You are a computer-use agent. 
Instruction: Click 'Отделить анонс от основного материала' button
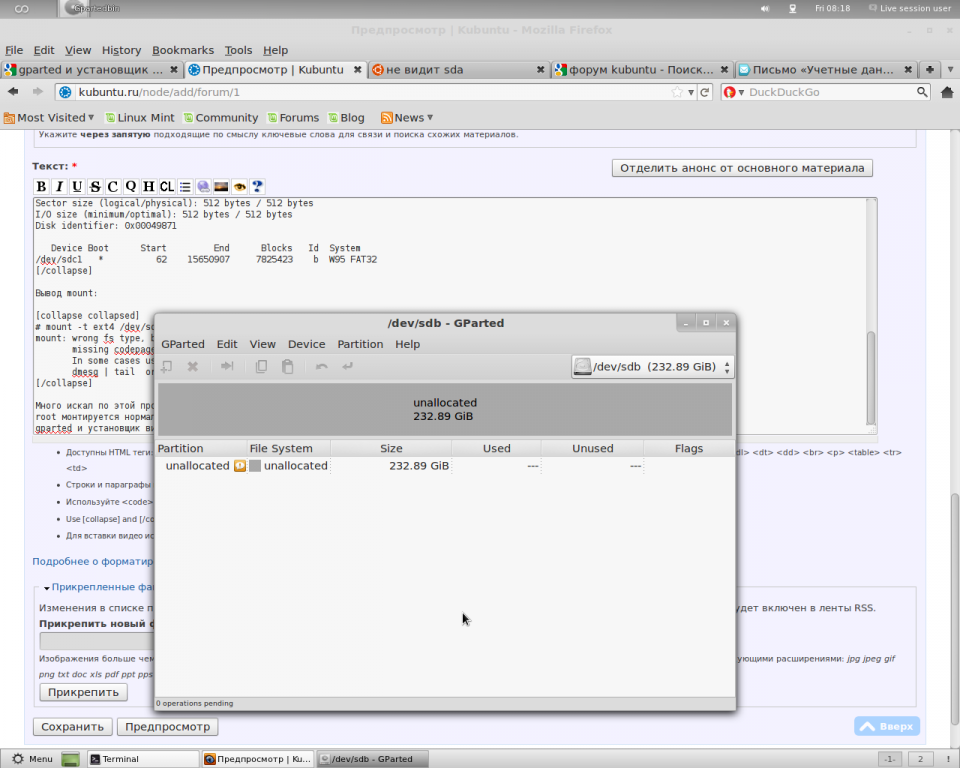pos(742,168)
